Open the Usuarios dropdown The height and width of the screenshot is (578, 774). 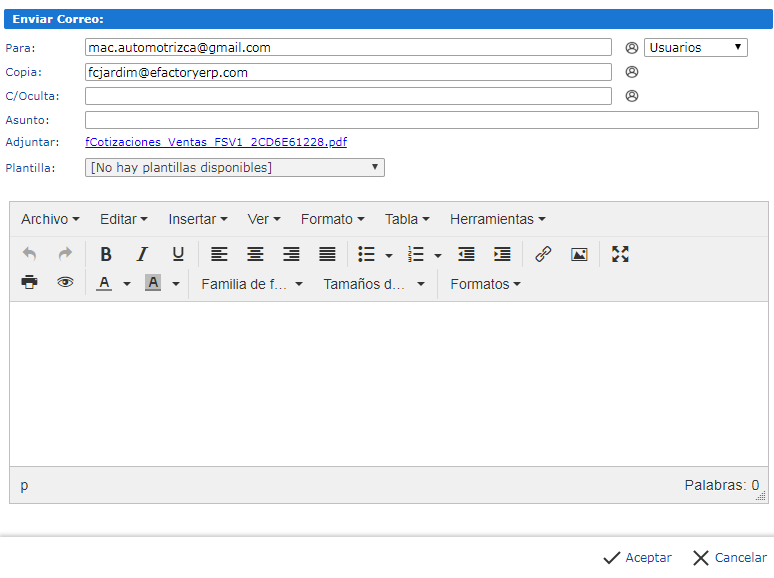click(696, 48)
